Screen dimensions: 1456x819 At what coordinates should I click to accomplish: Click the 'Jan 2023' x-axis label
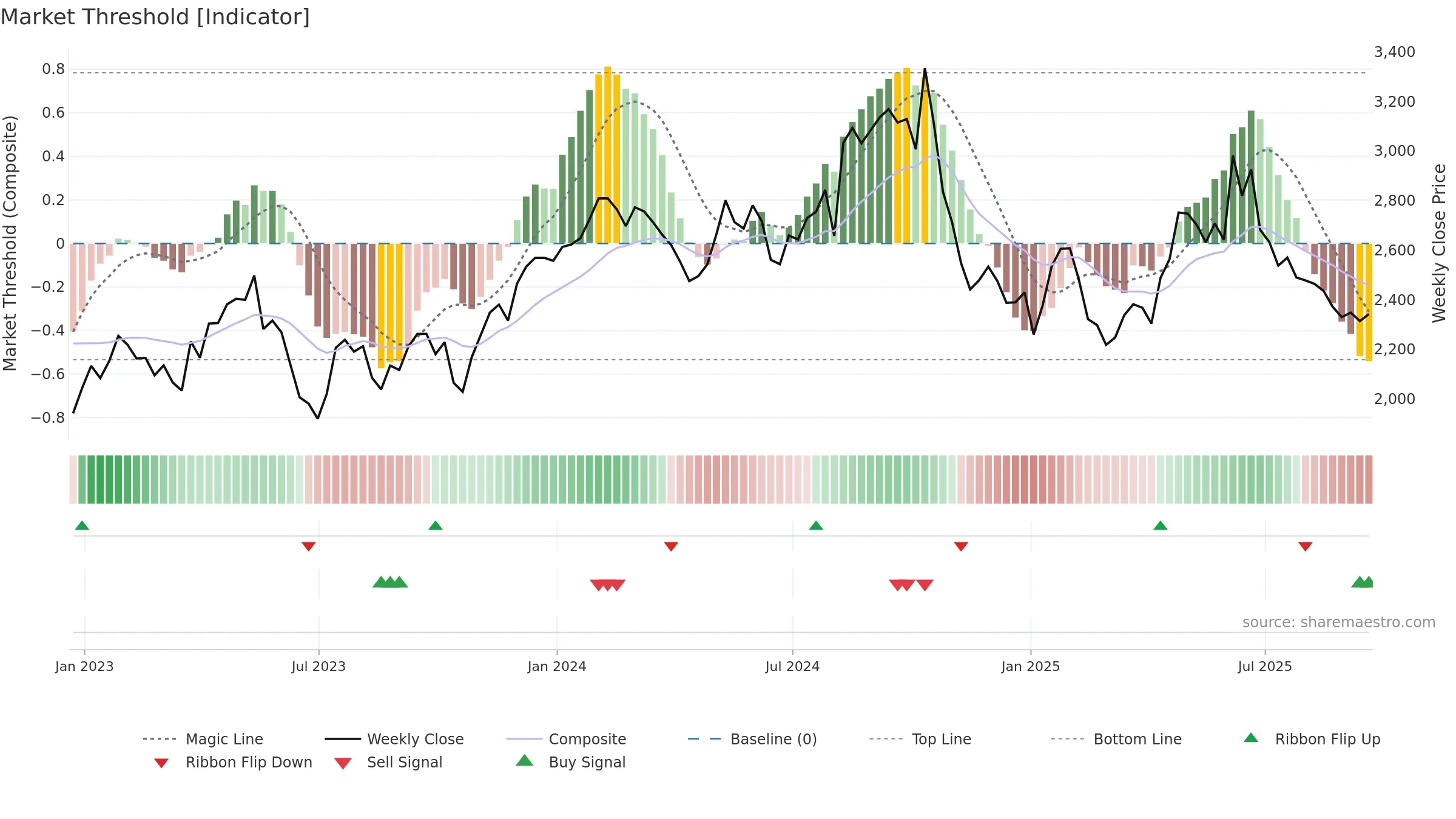[84, 666]
